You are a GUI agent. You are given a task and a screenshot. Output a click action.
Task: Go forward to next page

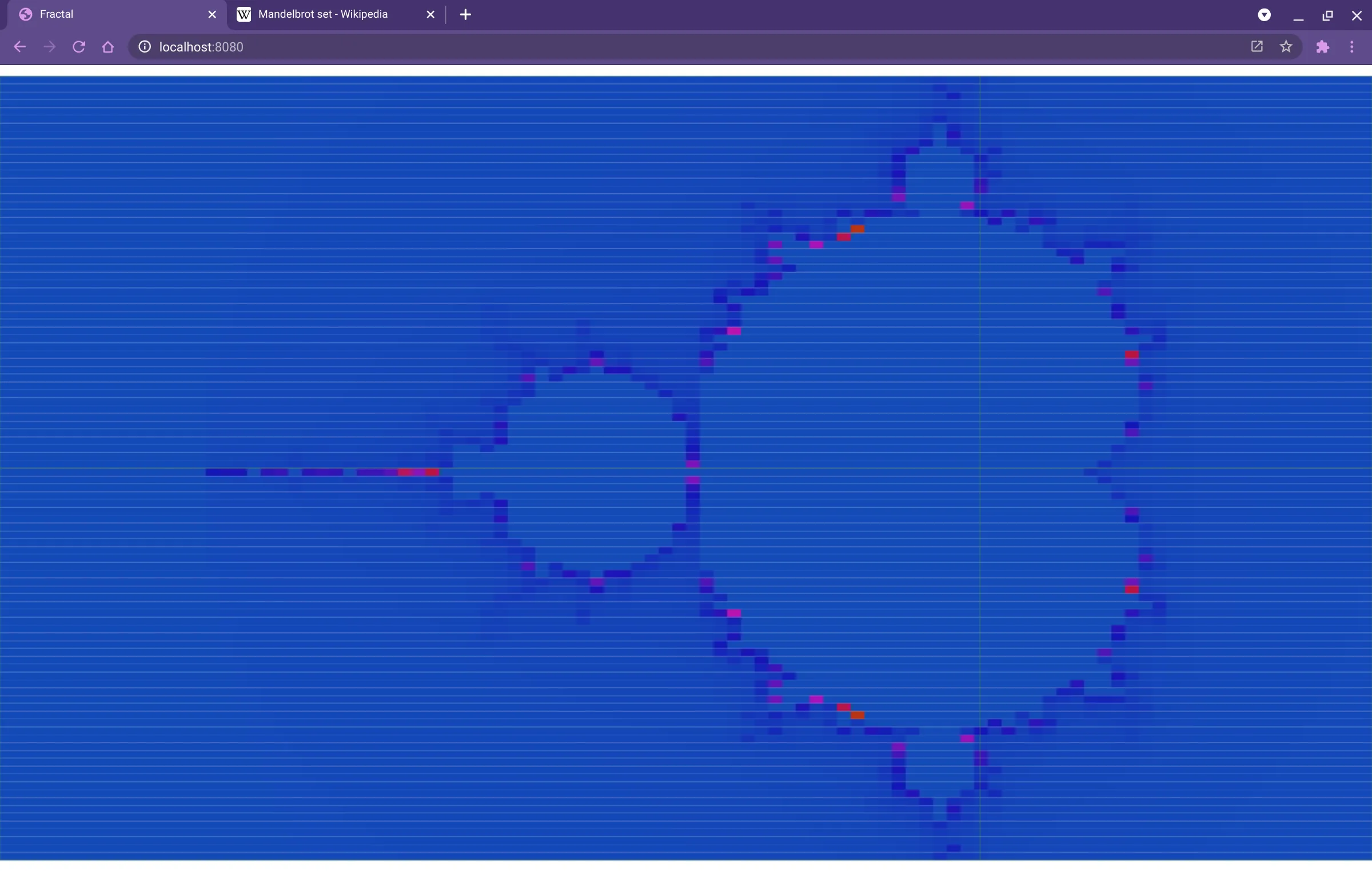coord(50,47)
